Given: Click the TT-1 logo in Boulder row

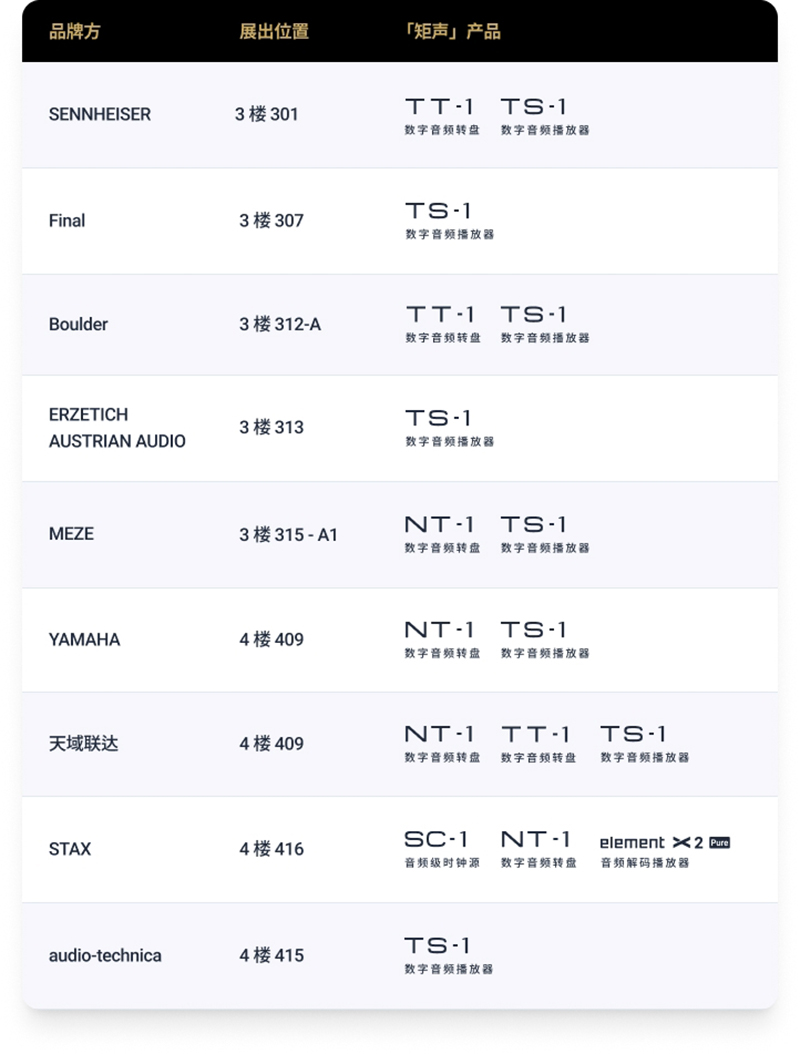Looking at the screenshot, I should tap(440, 314).
